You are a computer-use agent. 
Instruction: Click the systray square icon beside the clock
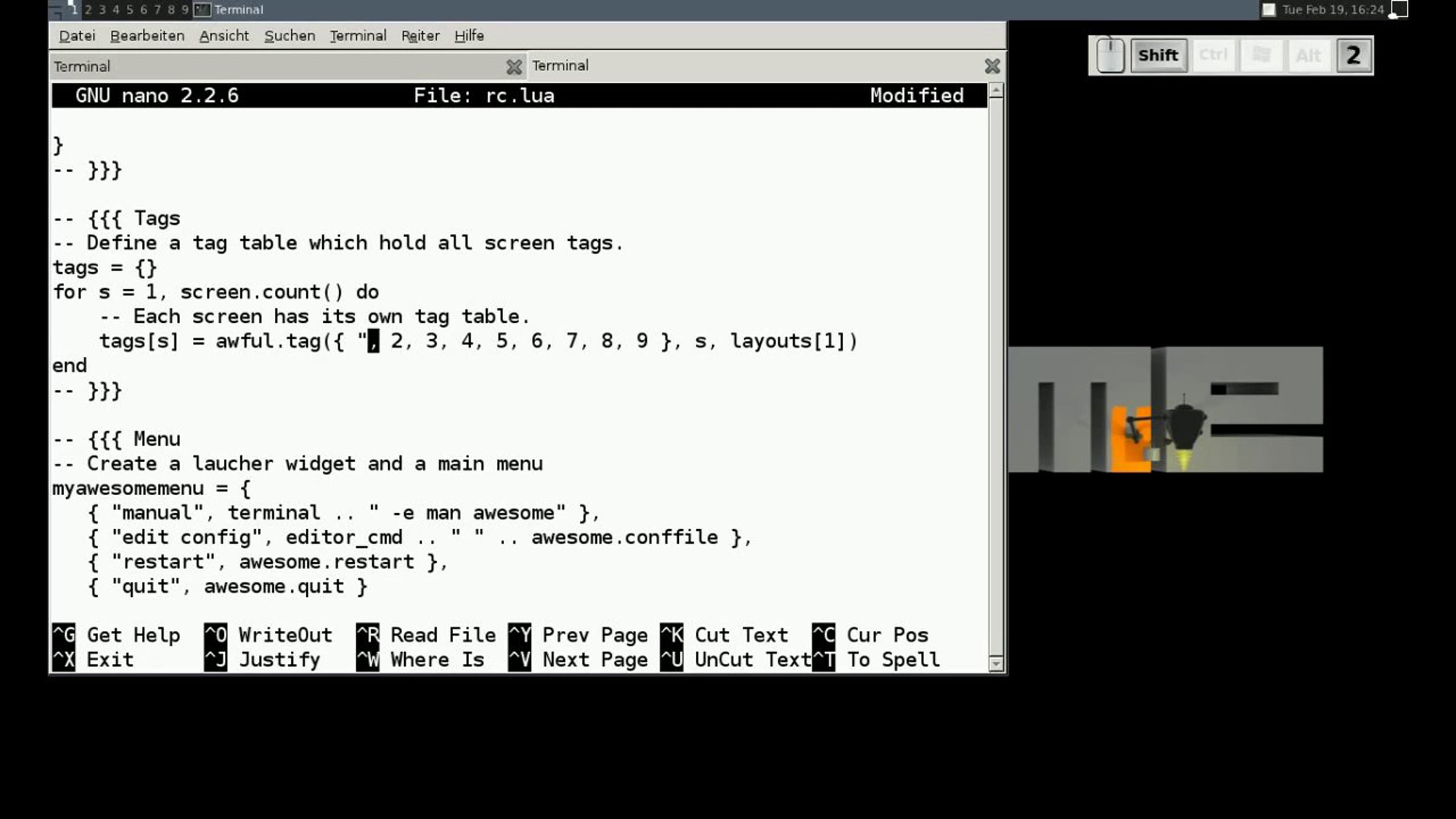click(1269, 10)
